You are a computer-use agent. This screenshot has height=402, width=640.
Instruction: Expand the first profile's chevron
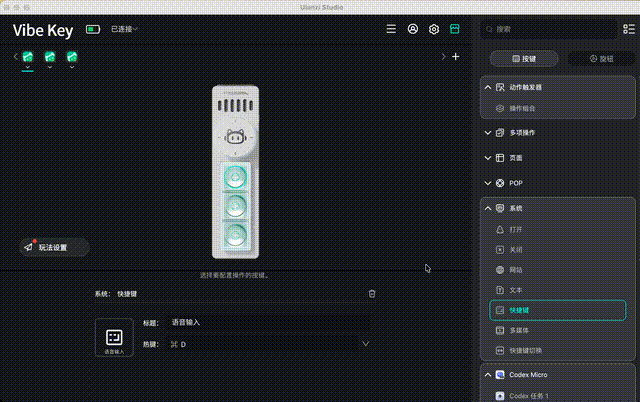point(28,67)
